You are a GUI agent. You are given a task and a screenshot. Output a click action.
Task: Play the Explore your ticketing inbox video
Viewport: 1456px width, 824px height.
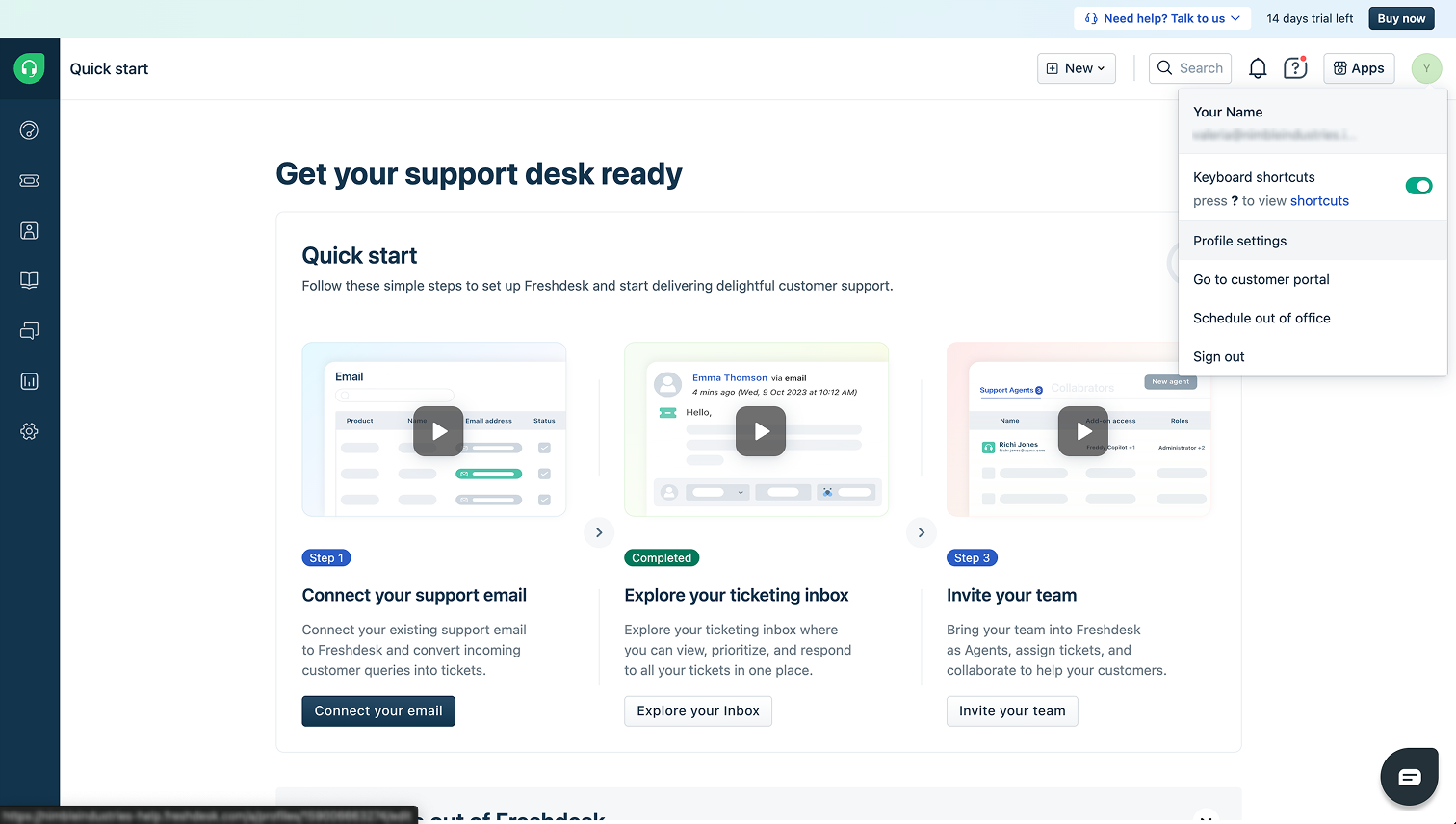761,431
